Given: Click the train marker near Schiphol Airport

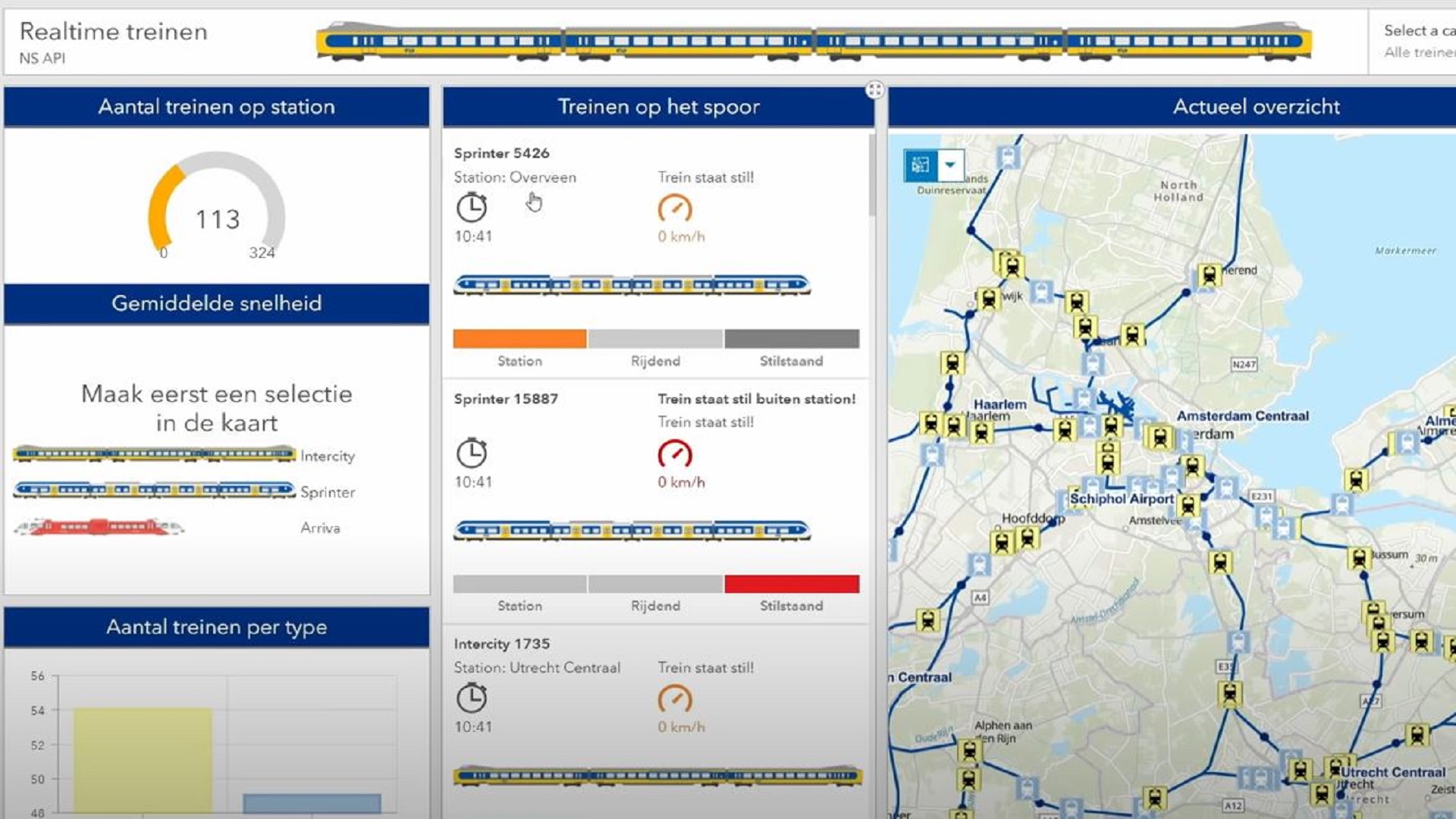Looking at the screenshot, I should (1188, 506).
